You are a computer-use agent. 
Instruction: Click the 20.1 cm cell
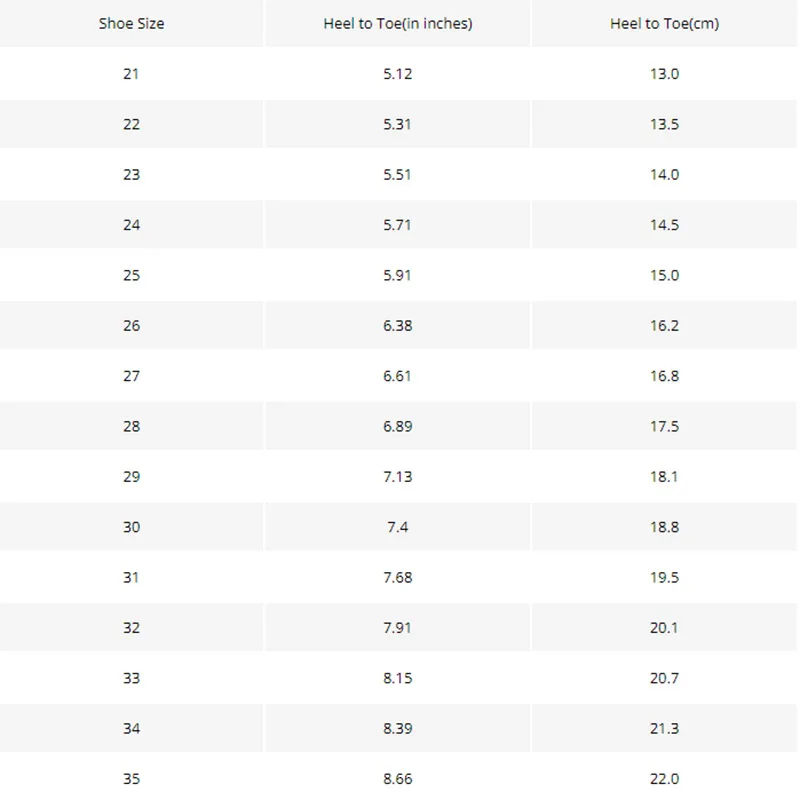click(664, 627)
